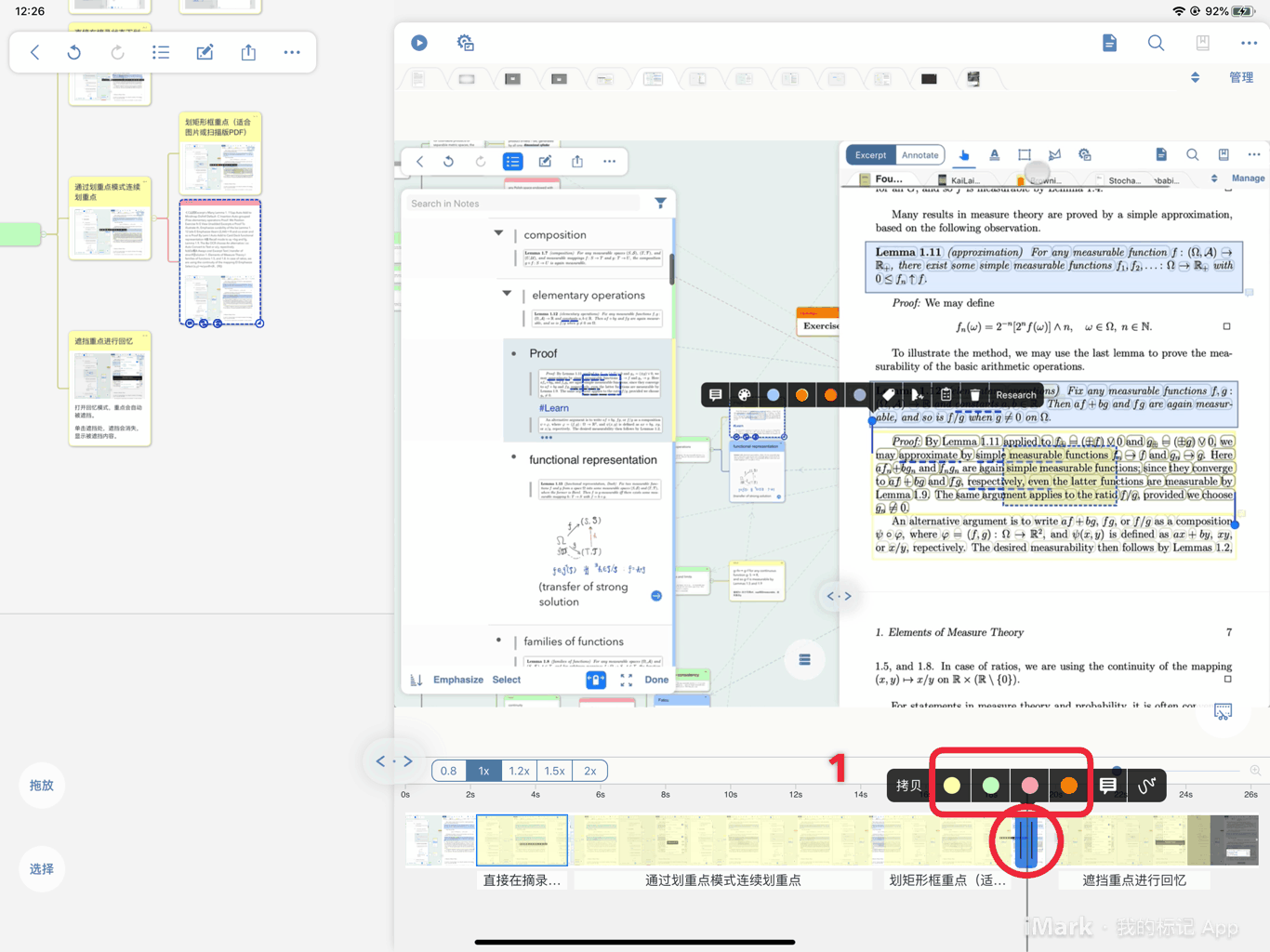The height and width of the screenshot is (952, 1270).
Task: Click the 管理 manage label
Action: (x=1241, y=78)
